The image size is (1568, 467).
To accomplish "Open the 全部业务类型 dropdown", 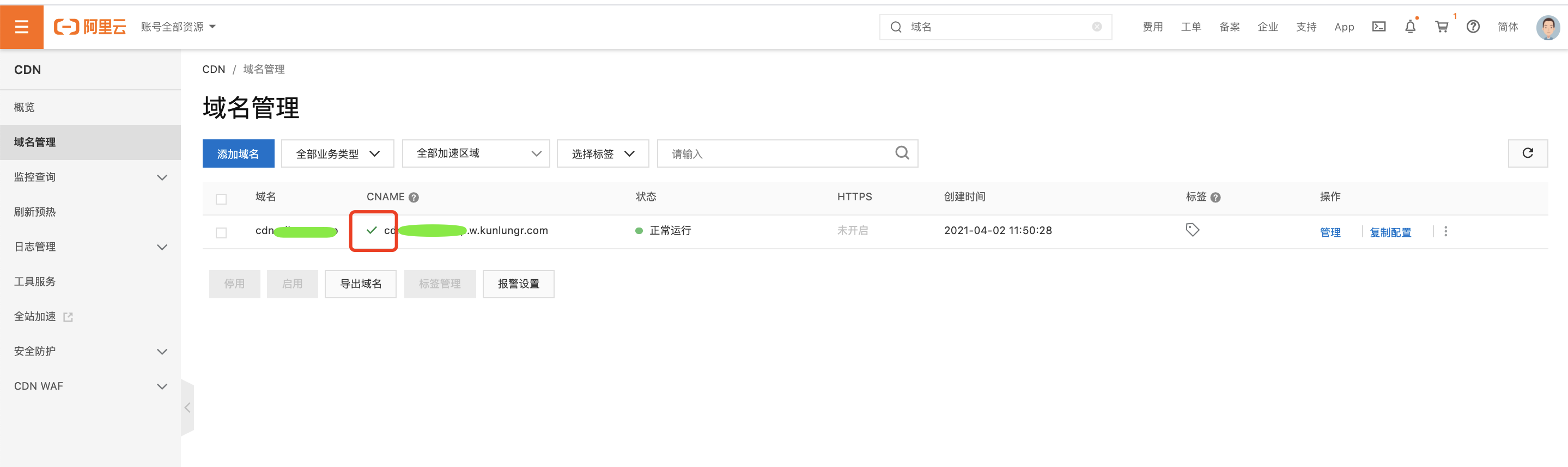I will pos(337,154).
